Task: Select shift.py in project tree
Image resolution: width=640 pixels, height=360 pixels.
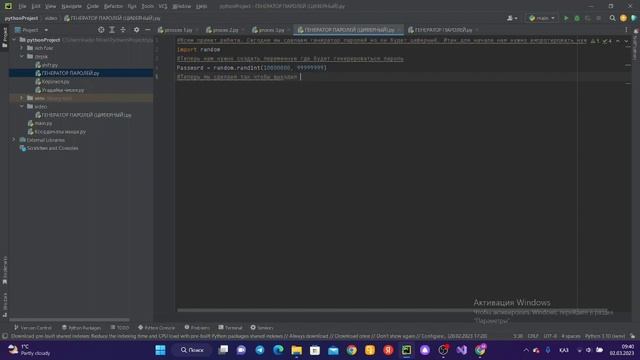Action: (47, 65)
